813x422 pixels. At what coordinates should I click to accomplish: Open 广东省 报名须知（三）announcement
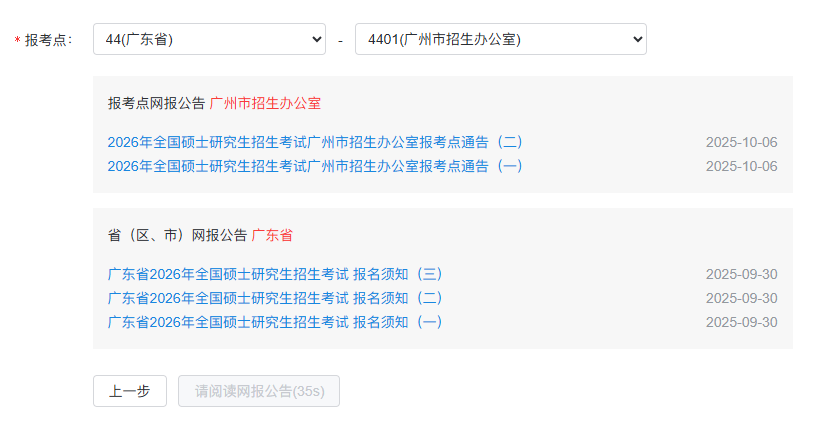click(x=275, y=274)
